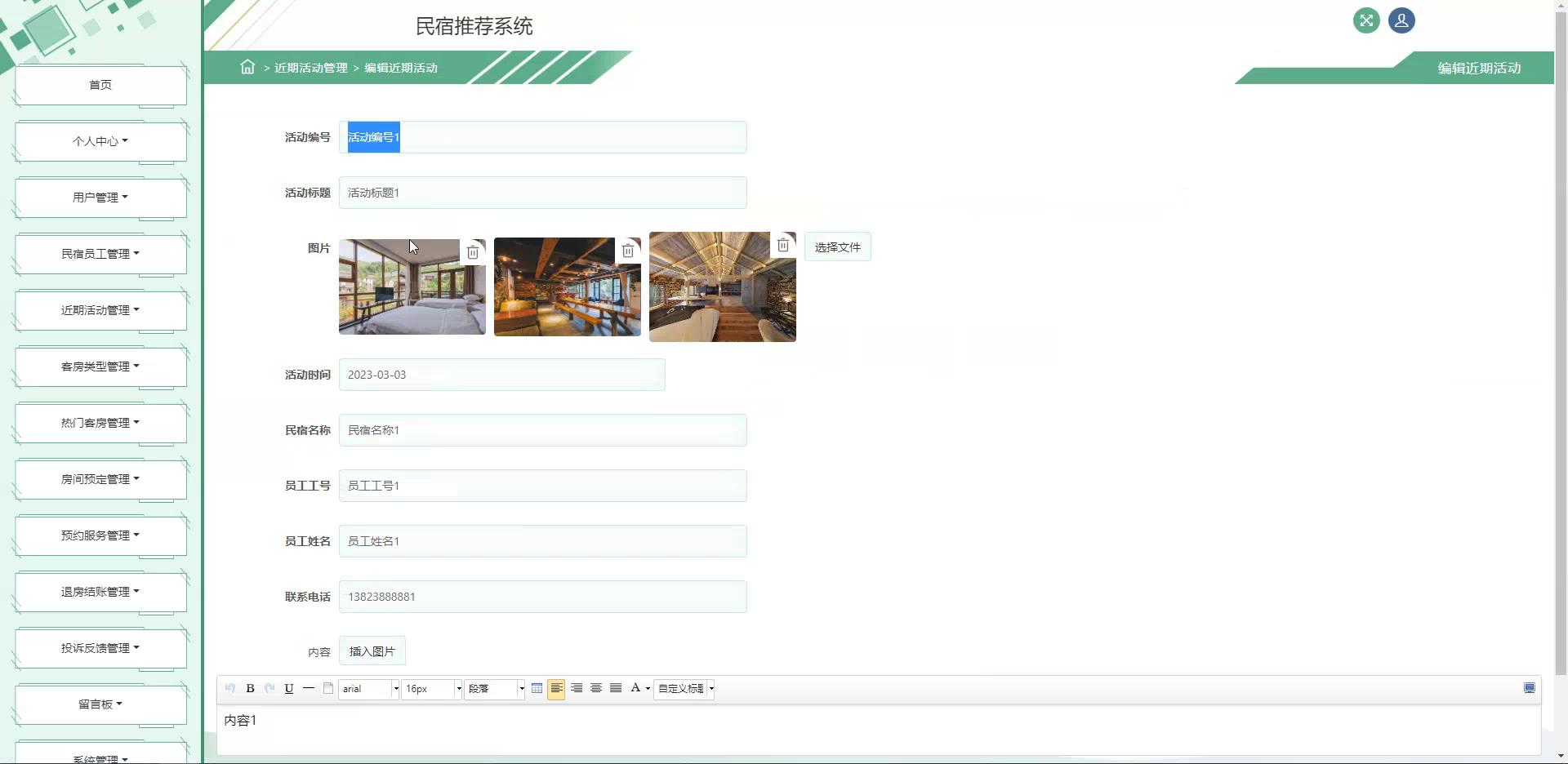
Task: Click the font color A icon
Action: (x=635, y=688)
